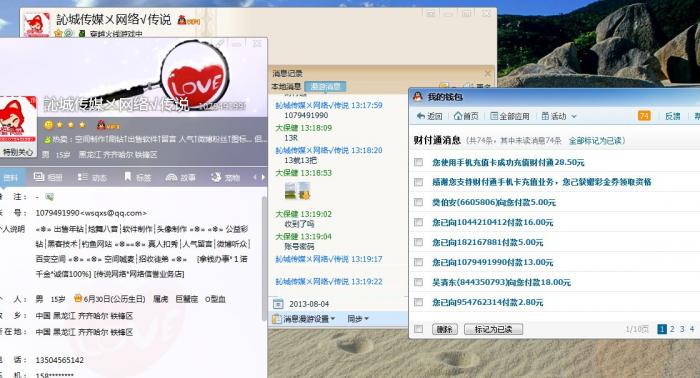Click chat message 13就13吧
Image resolution: width=700 pixels, height=378 pixels.
pyautogui.click(x=300, y=160)
